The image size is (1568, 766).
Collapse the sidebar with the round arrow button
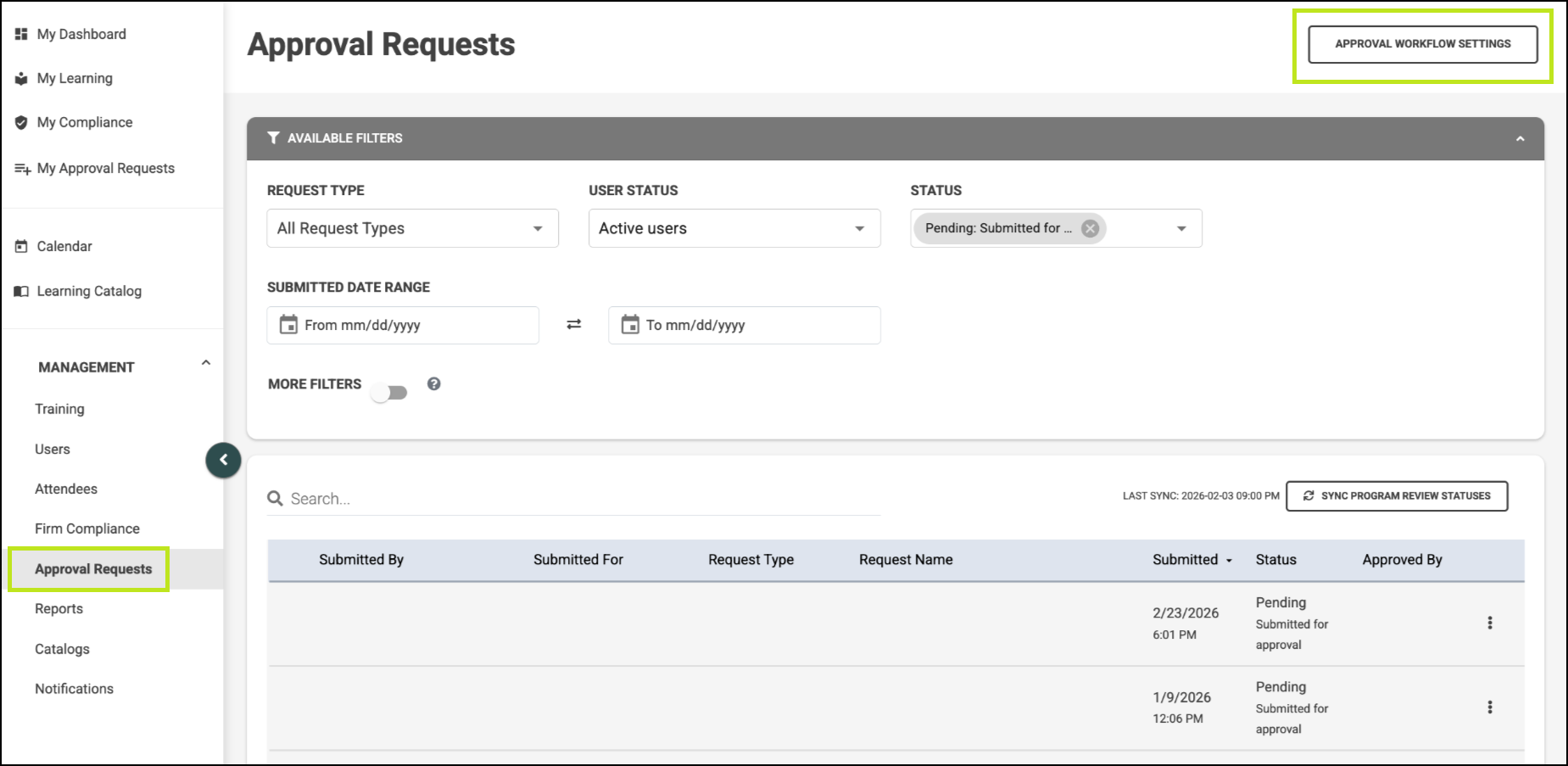(223, 461)
